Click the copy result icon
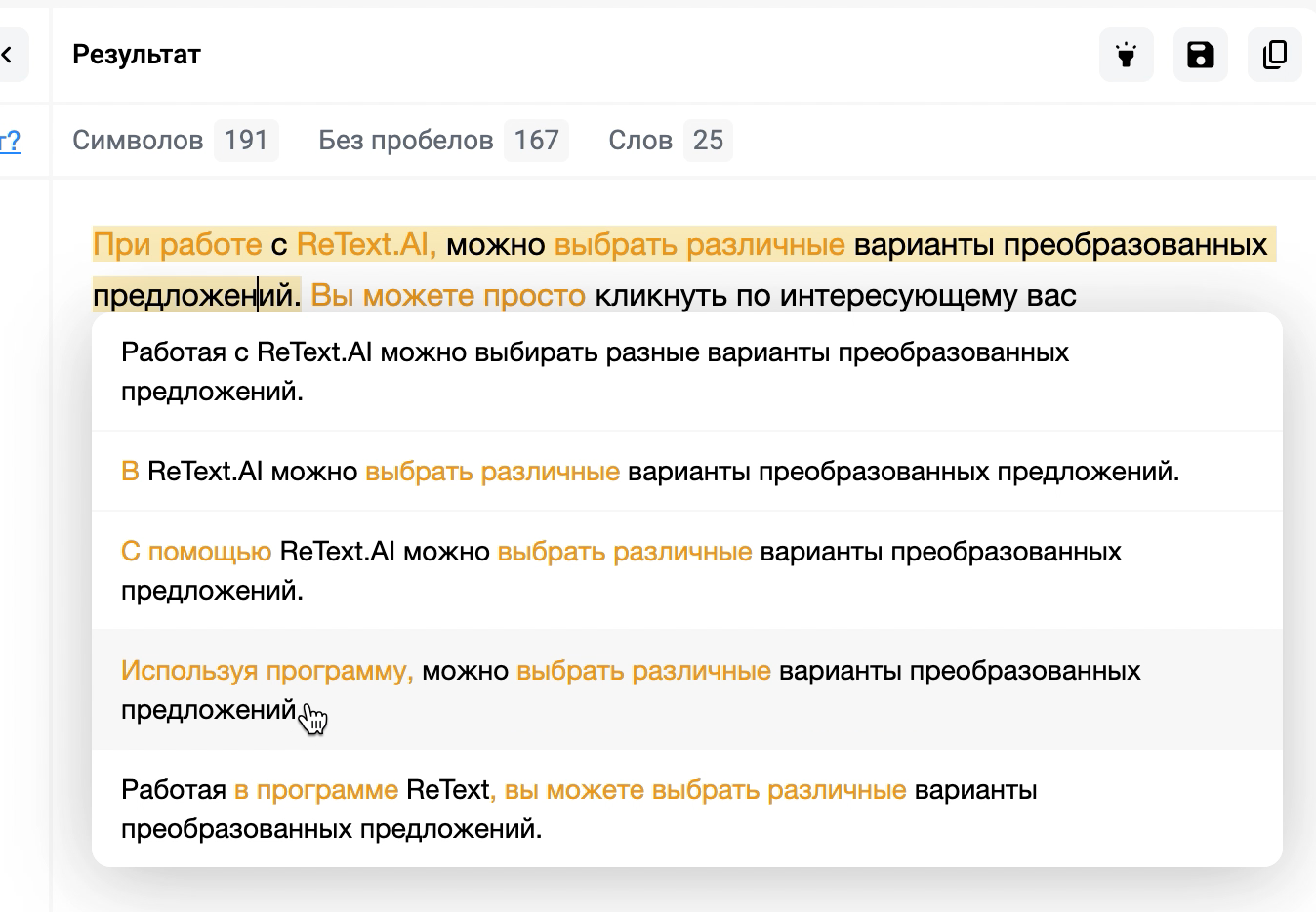 (x=1275, y=55)
